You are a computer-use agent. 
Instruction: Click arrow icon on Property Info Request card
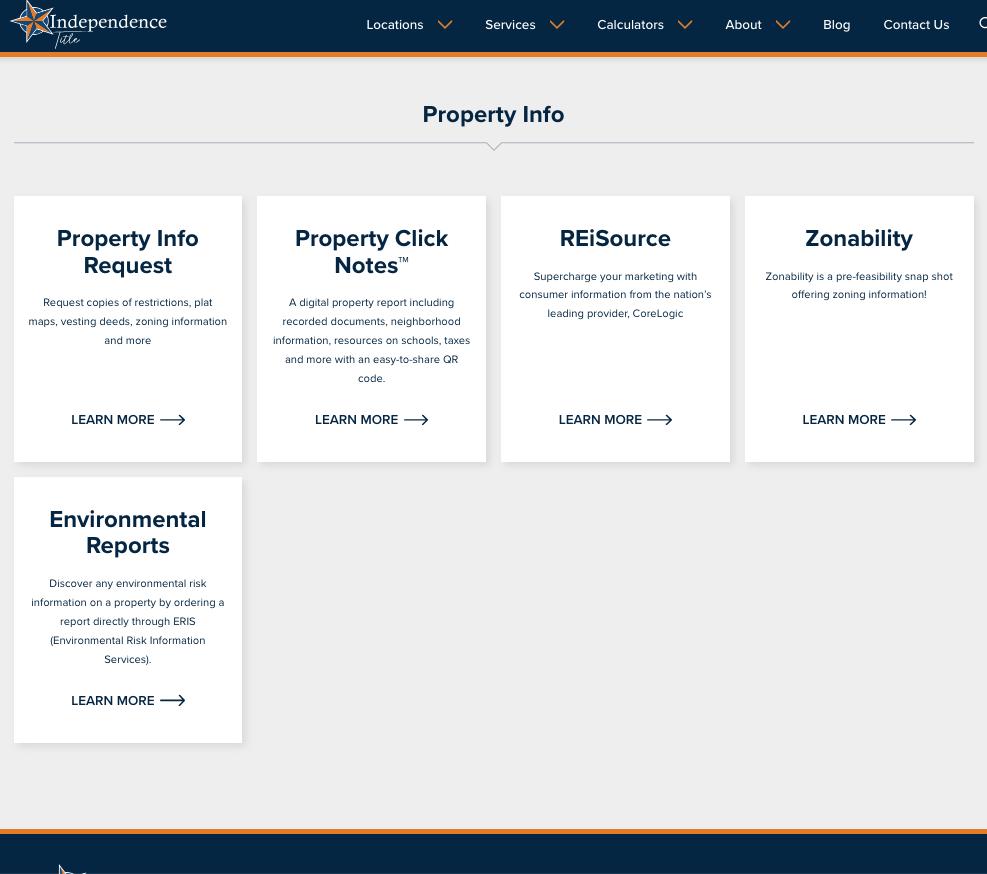172,420
